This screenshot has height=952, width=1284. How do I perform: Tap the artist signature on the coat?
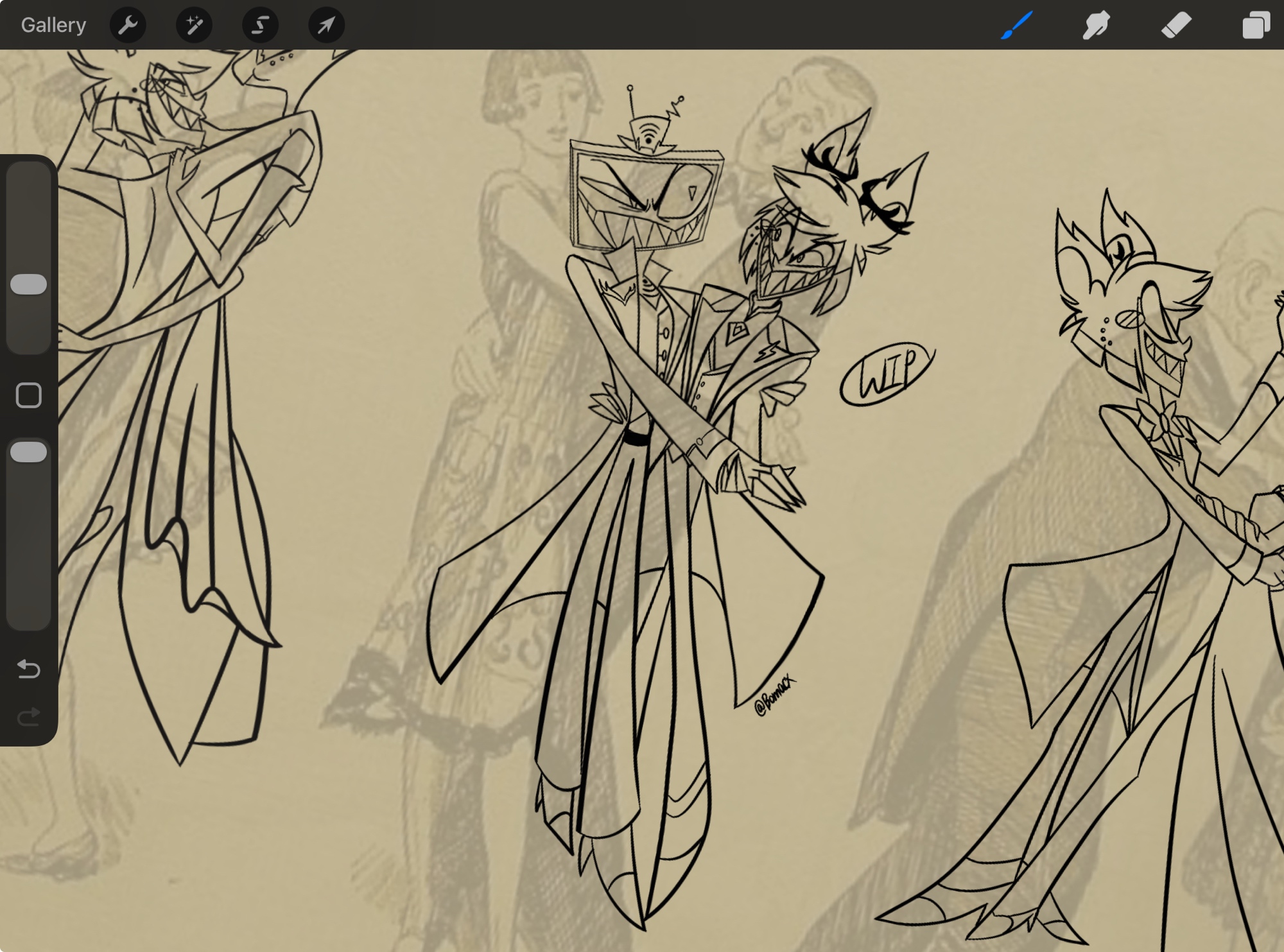click(775, 697)
